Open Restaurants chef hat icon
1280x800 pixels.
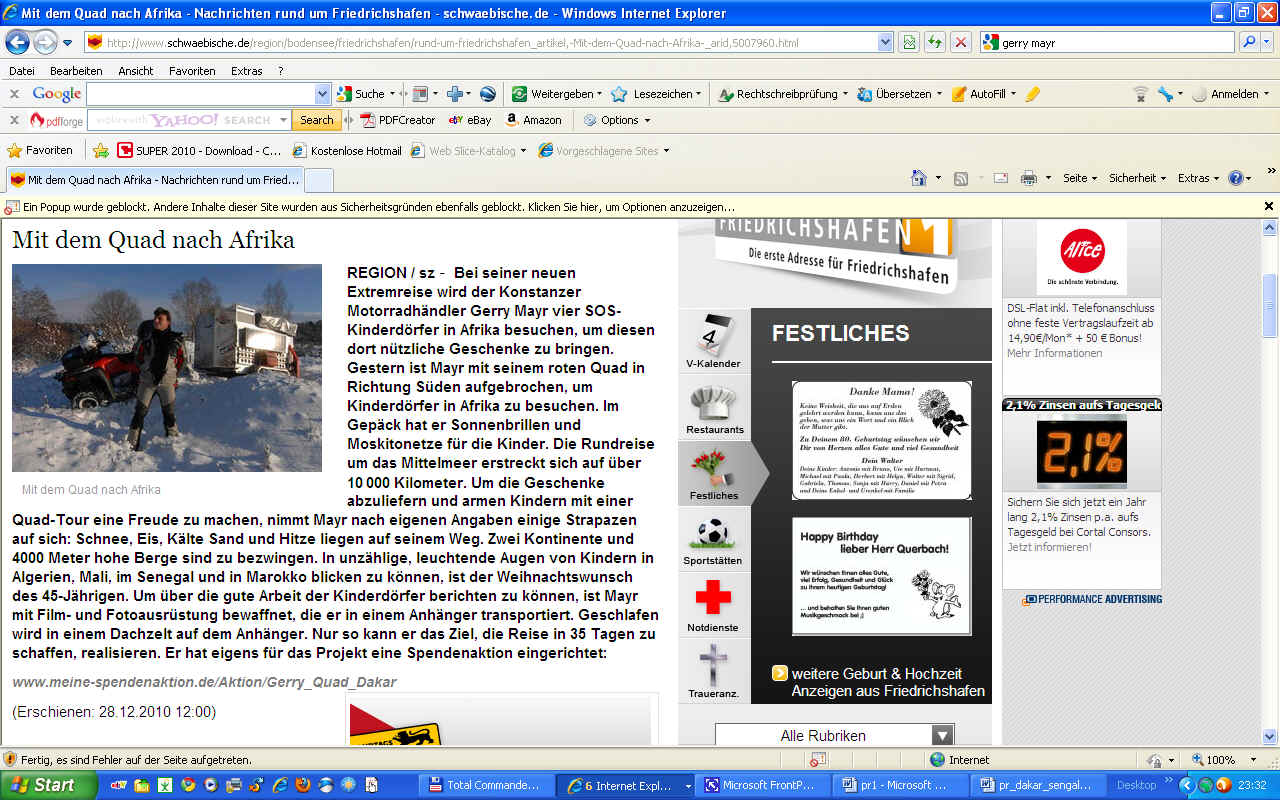pos(713,407)
